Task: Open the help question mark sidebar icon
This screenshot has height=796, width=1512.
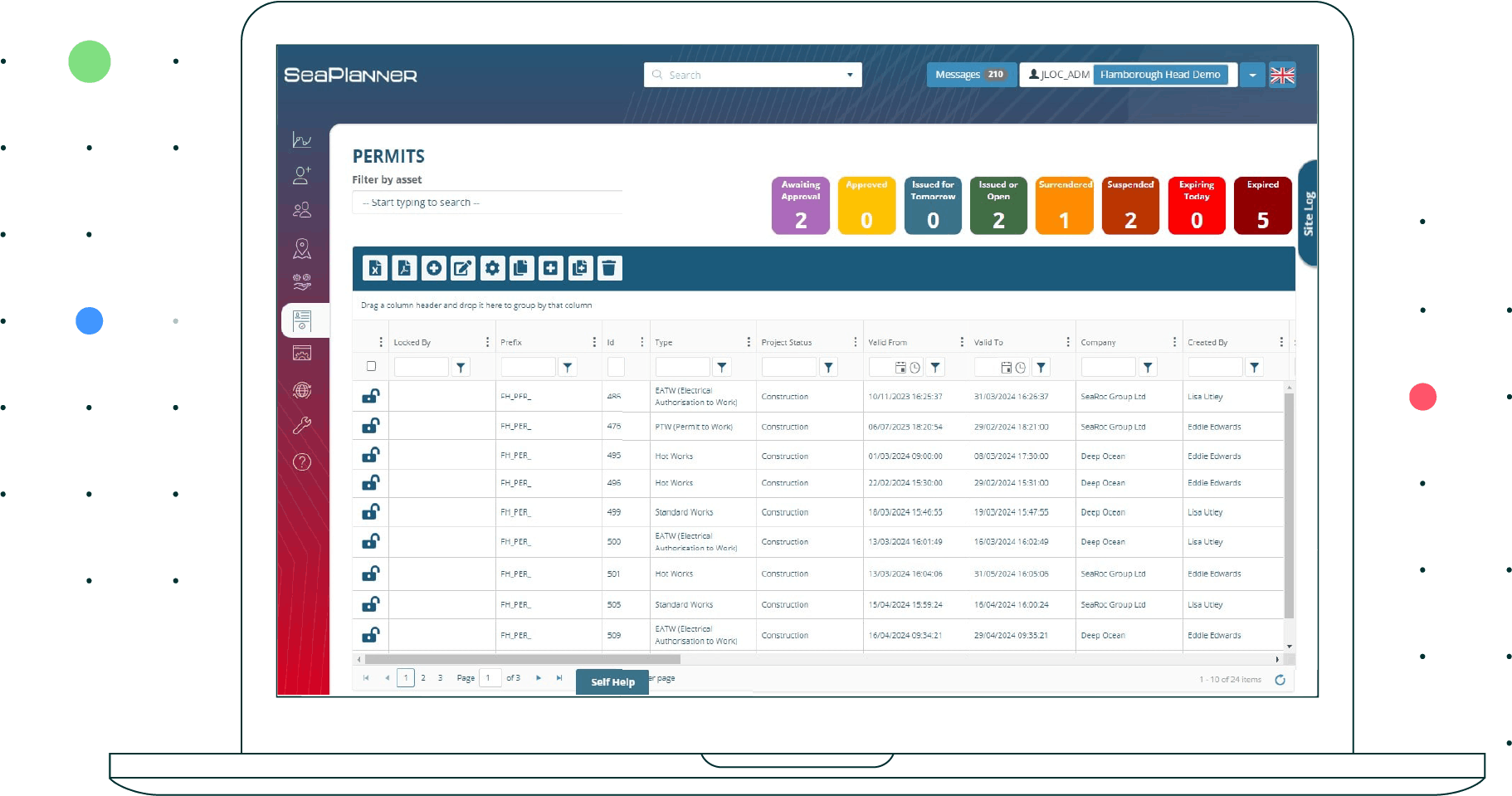Action: [x=302, y=462]
